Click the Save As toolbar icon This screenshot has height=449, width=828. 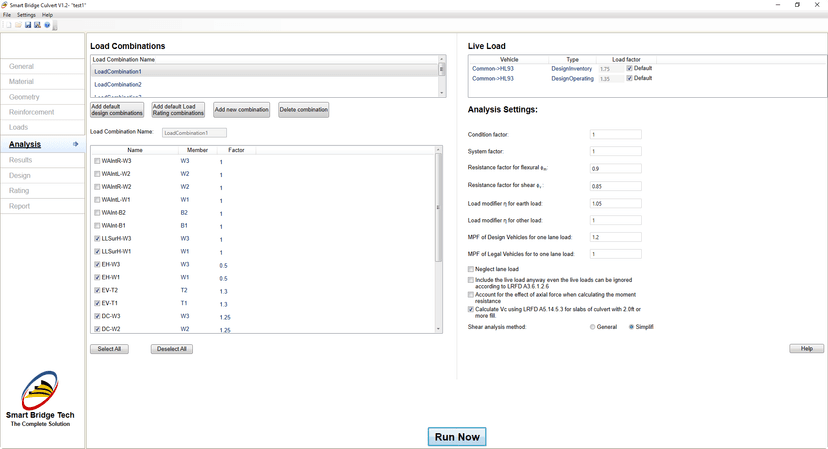38,25
